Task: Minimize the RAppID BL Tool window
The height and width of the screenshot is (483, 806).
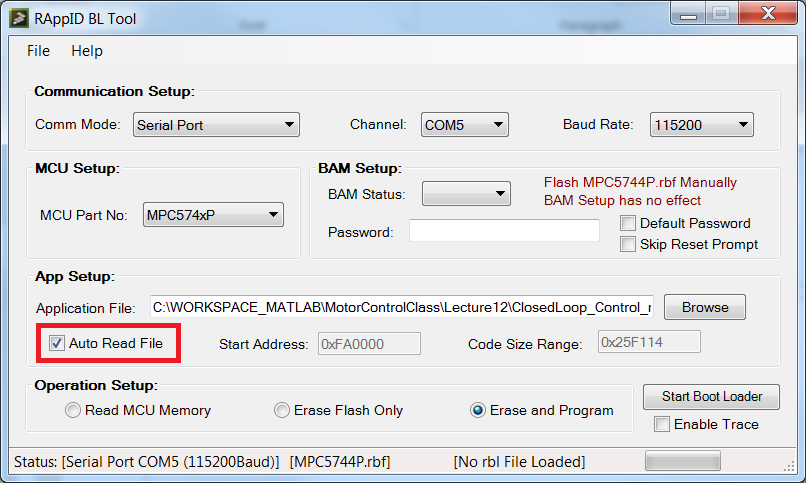Action: [688, 13]
